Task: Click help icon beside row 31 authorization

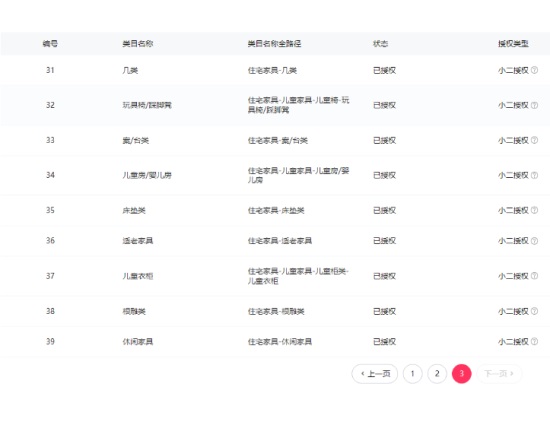Action: click(x=534, y=70)
